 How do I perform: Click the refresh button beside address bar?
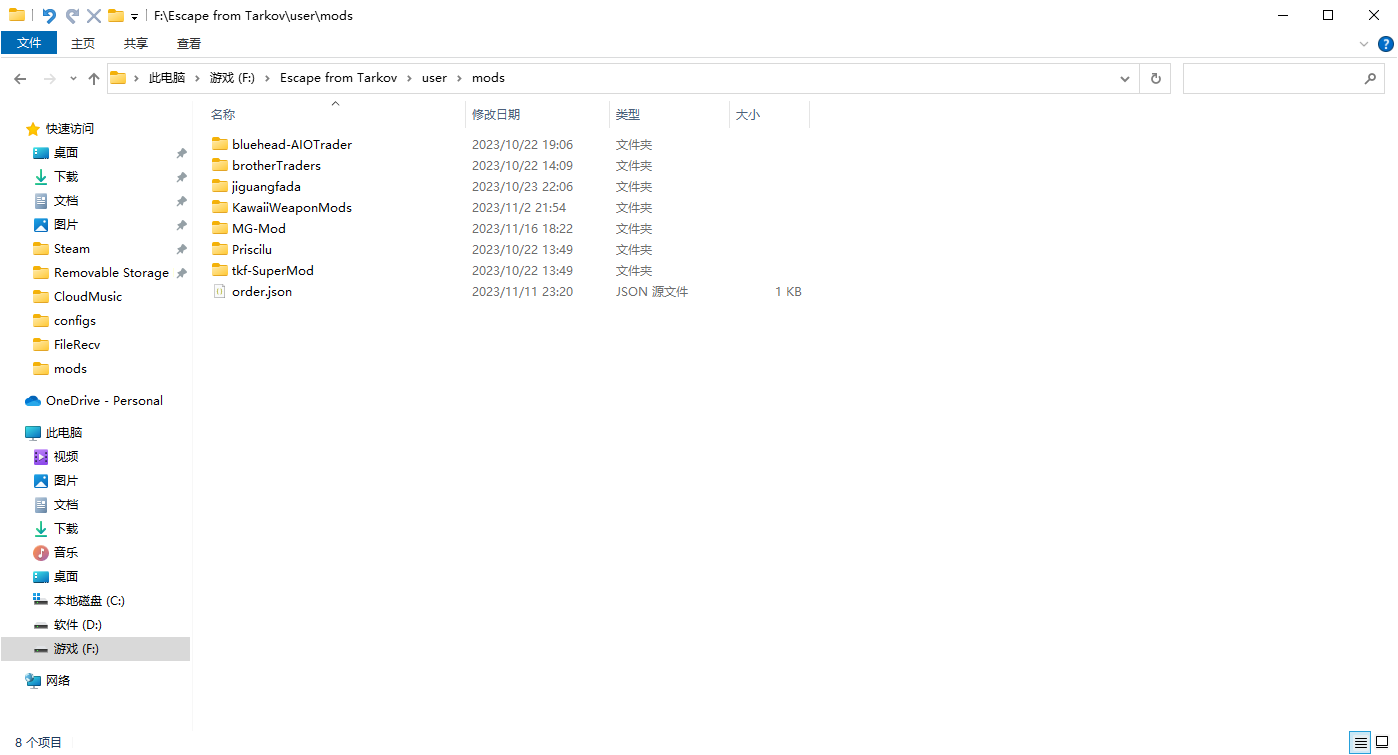1156,78
